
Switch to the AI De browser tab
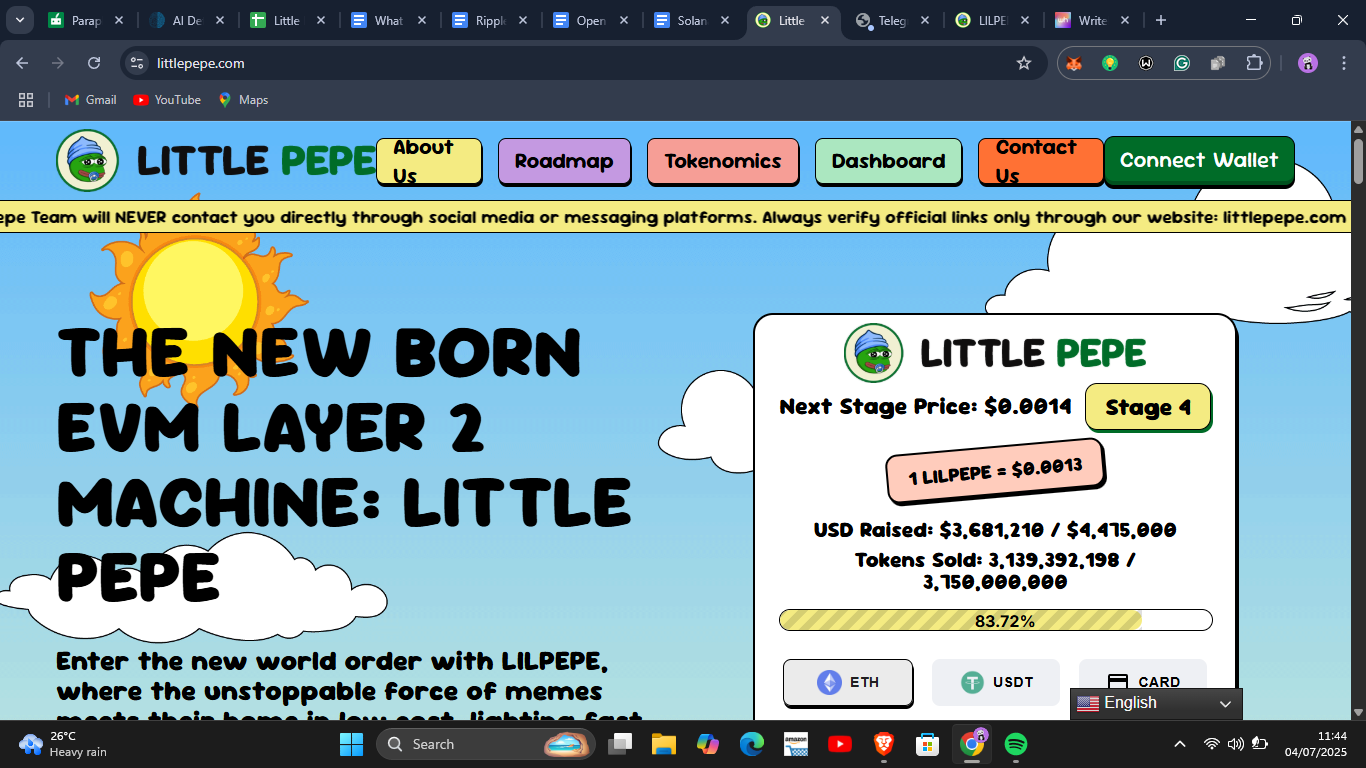point(188,20)
